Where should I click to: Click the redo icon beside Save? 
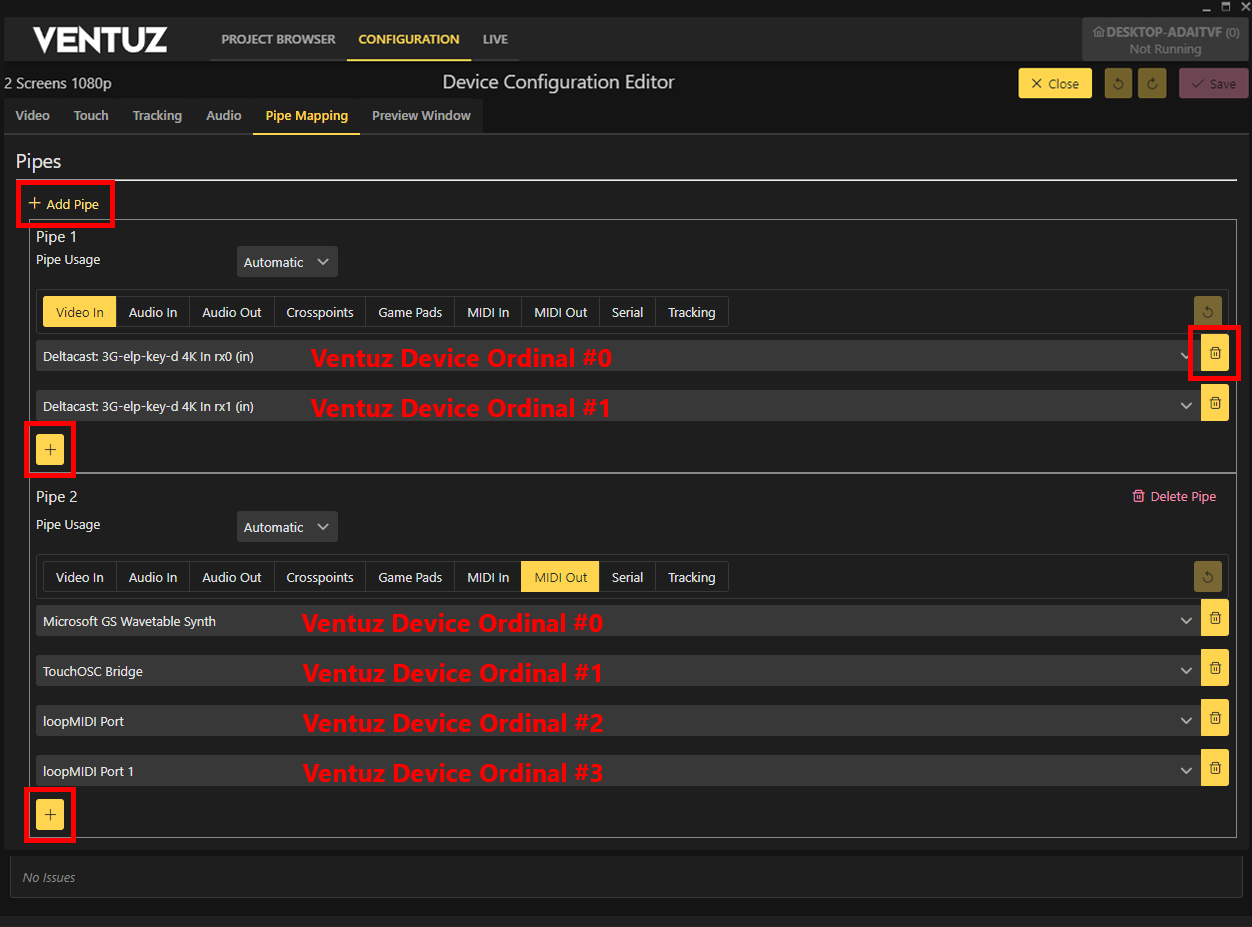[1152, 84]
